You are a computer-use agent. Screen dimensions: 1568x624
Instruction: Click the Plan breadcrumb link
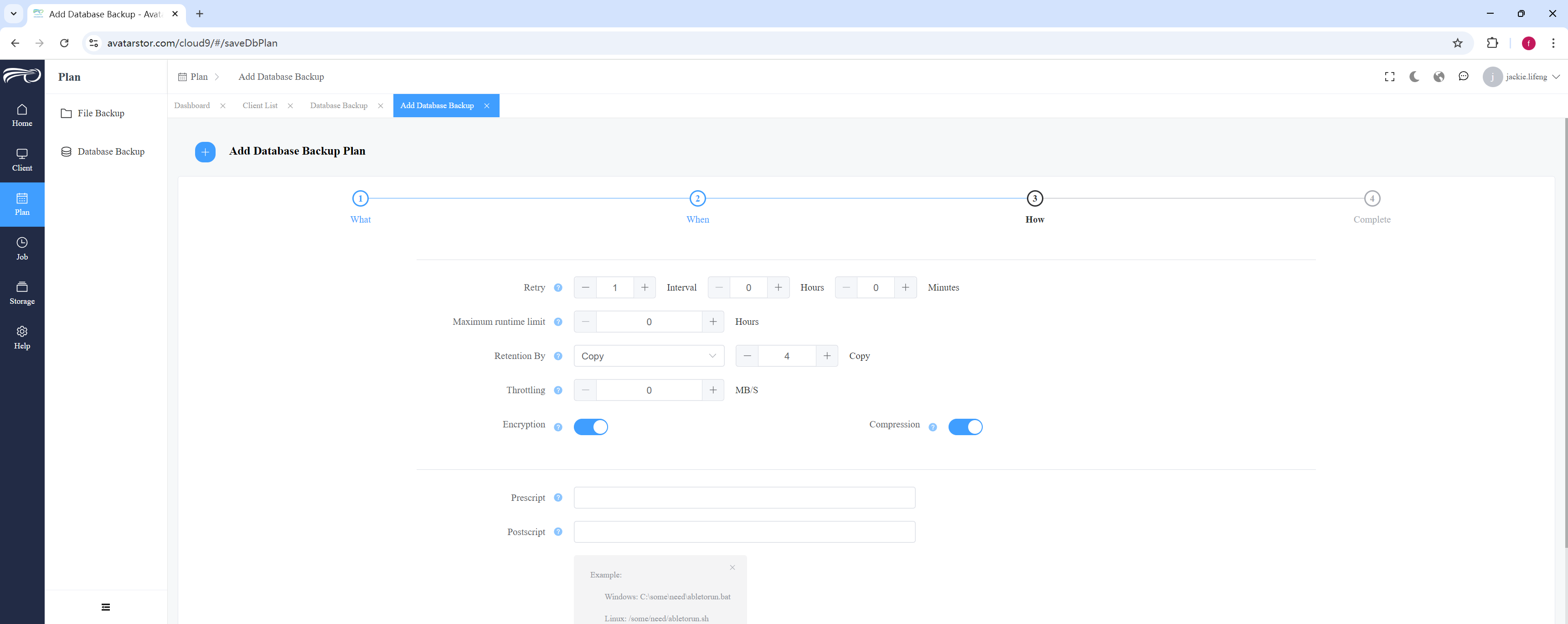pyautogui.click(x=199, y=77)
